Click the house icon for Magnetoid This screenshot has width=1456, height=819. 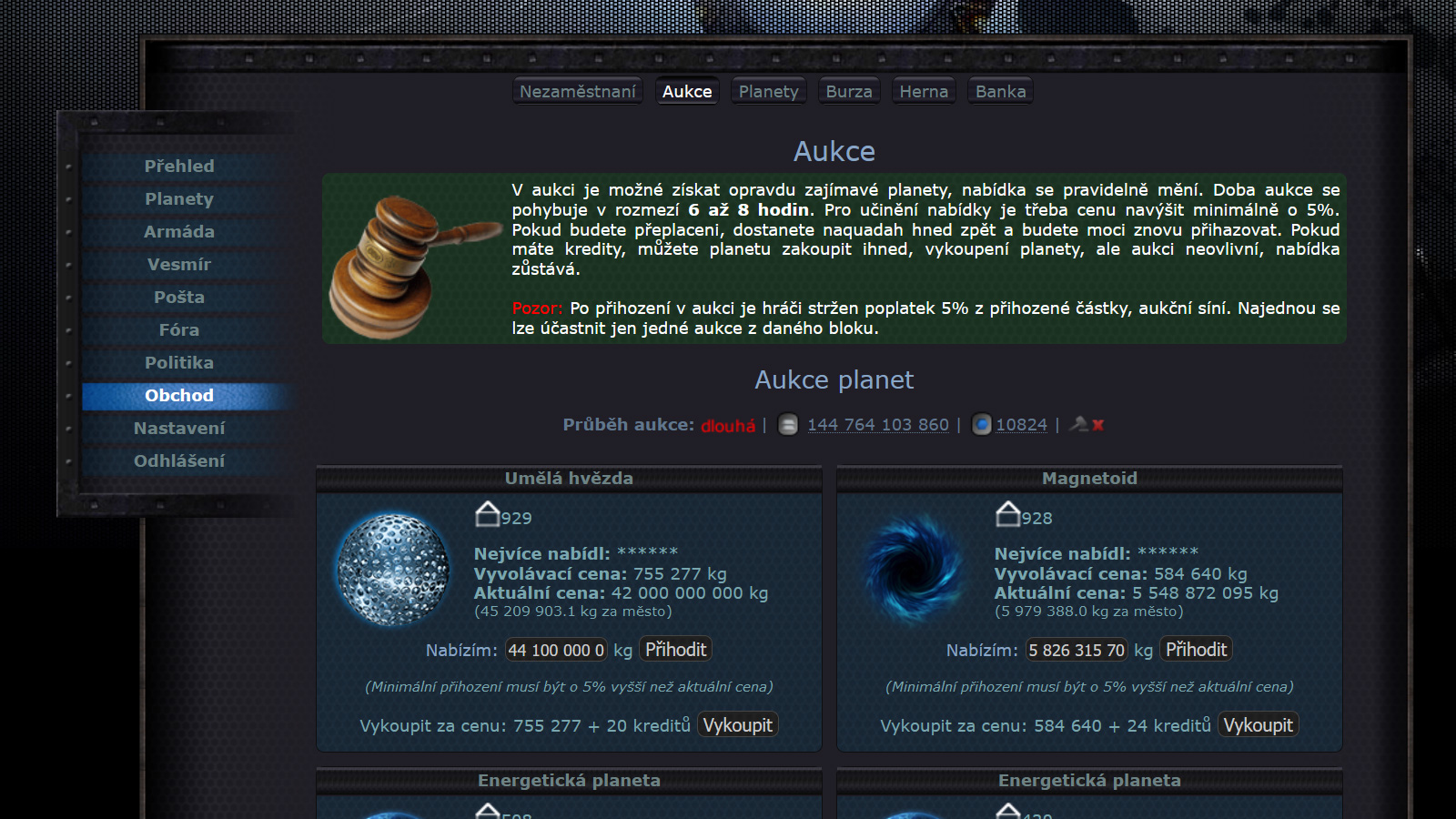point(1008,515)
